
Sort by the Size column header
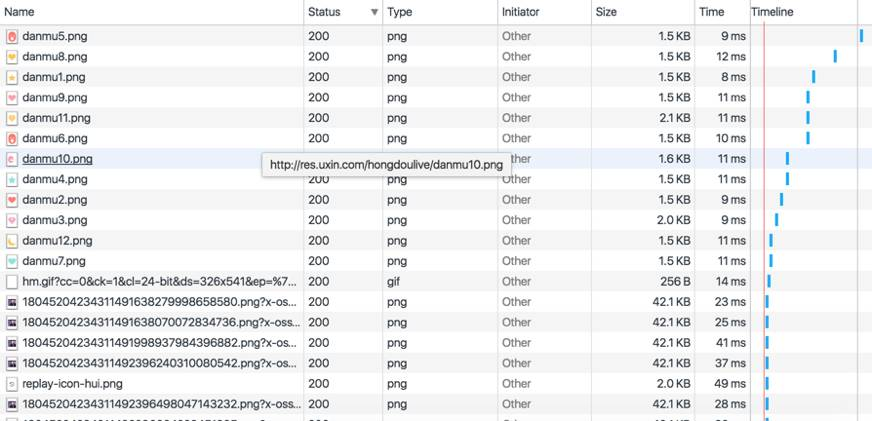pyautogui.click(x=606, y=12)
